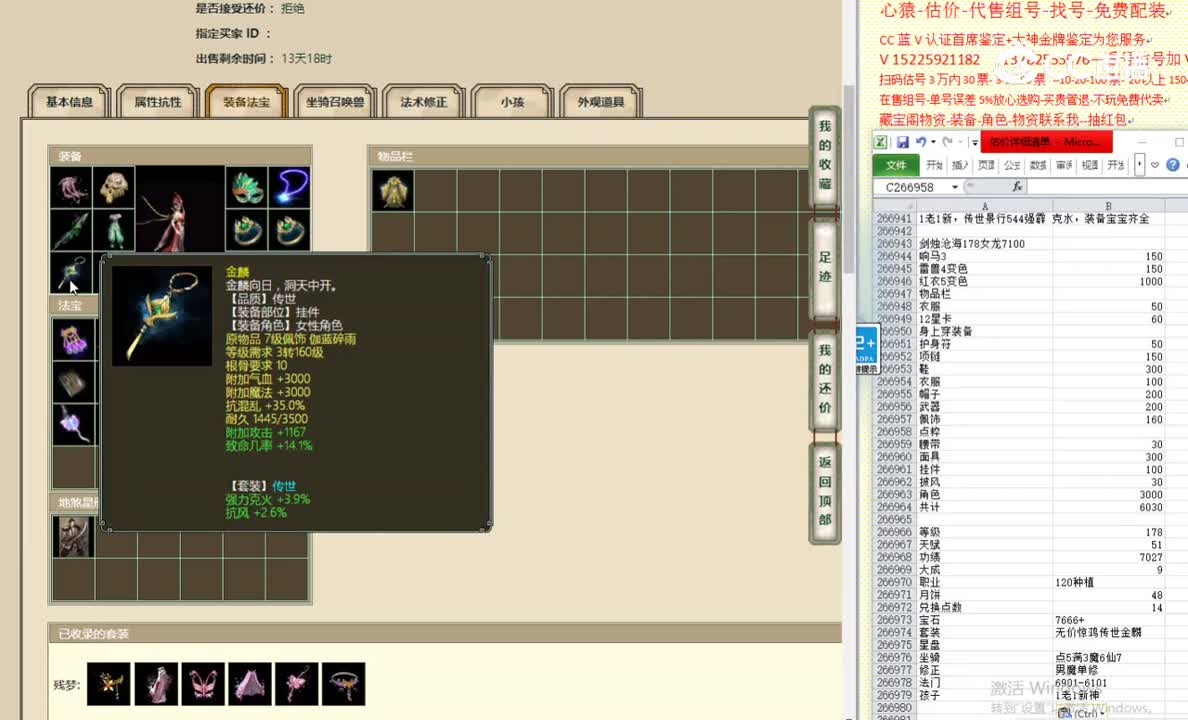
Task: Switch to the 法术修正 tab
Action: (x=424, y=102)
